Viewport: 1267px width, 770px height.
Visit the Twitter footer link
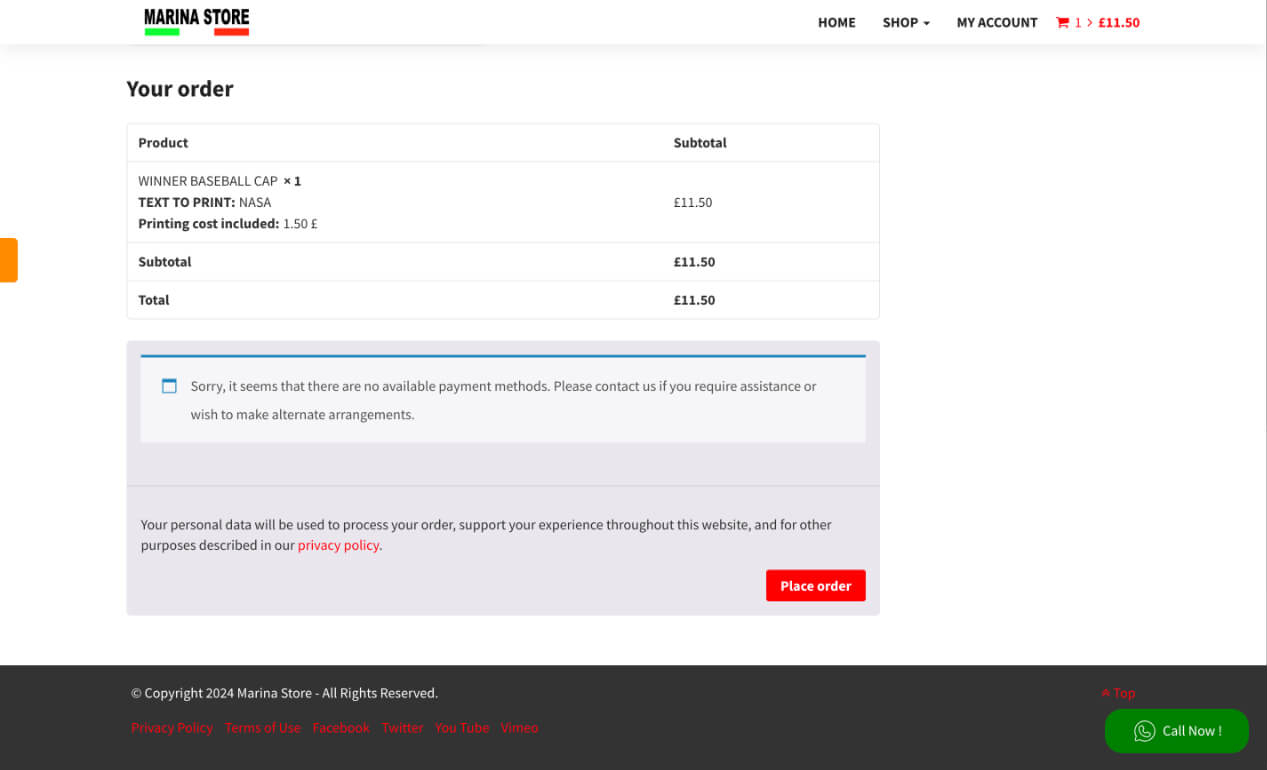tap(402, 728)
